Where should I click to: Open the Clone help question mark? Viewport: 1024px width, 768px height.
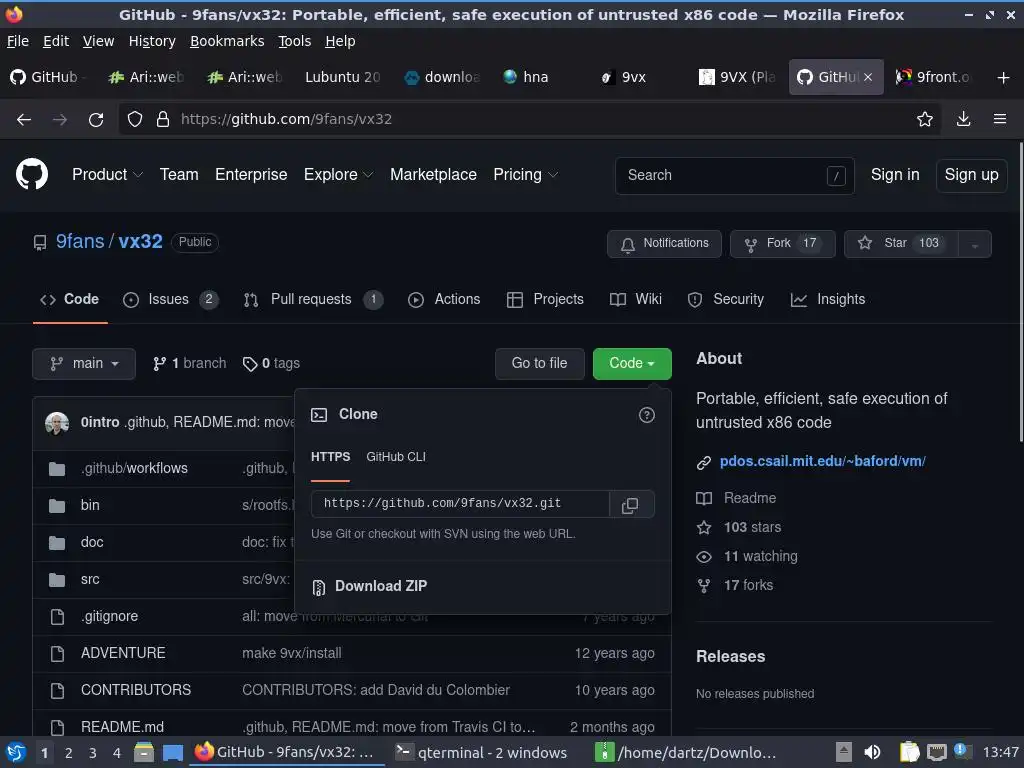[647, 415]
